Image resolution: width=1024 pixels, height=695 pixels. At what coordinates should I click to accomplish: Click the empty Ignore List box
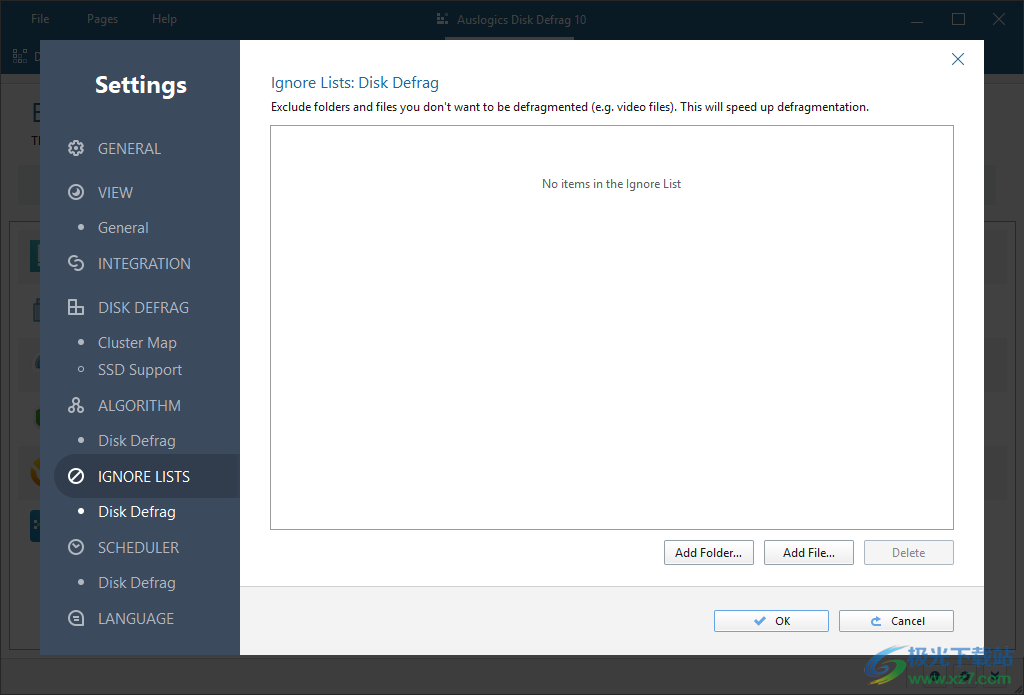612,327
